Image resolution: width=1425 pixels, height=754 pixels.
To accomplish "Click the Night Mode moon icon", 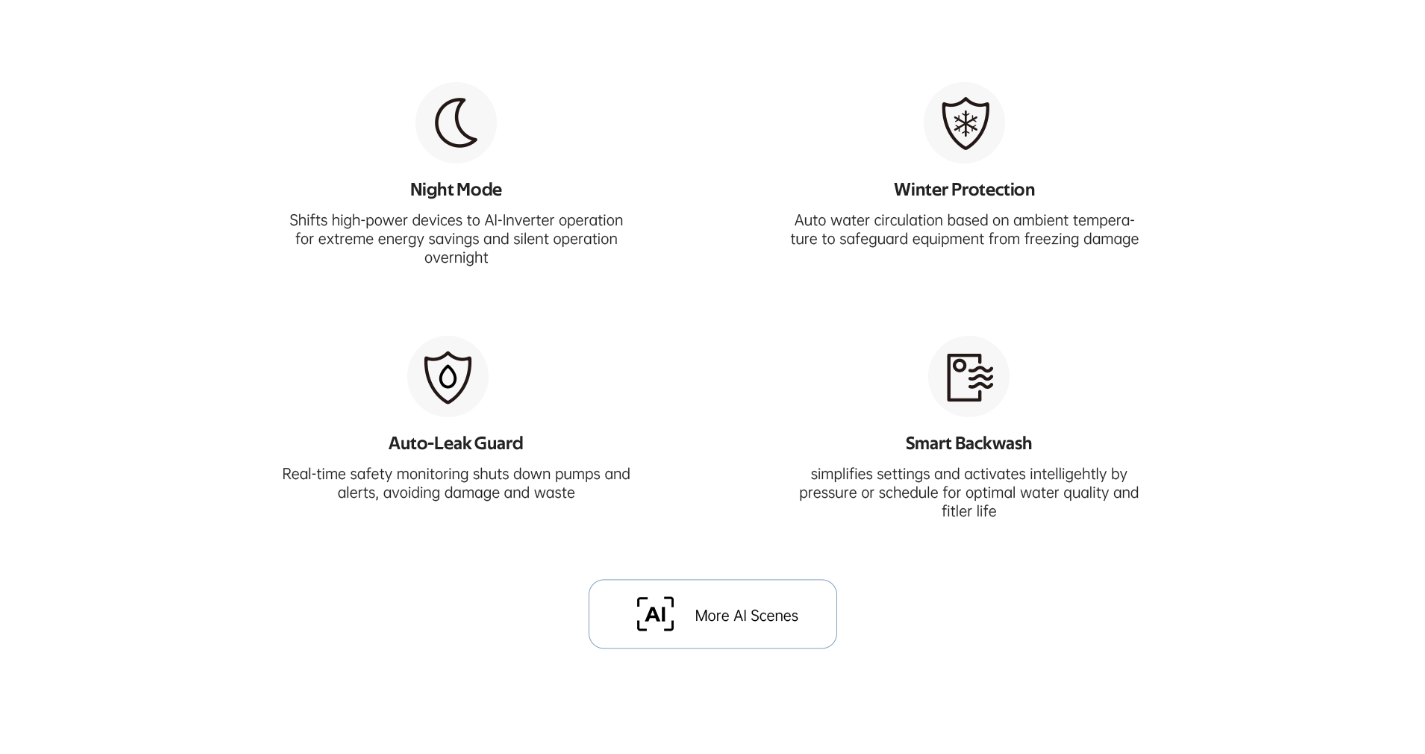I will click(456, 123).
